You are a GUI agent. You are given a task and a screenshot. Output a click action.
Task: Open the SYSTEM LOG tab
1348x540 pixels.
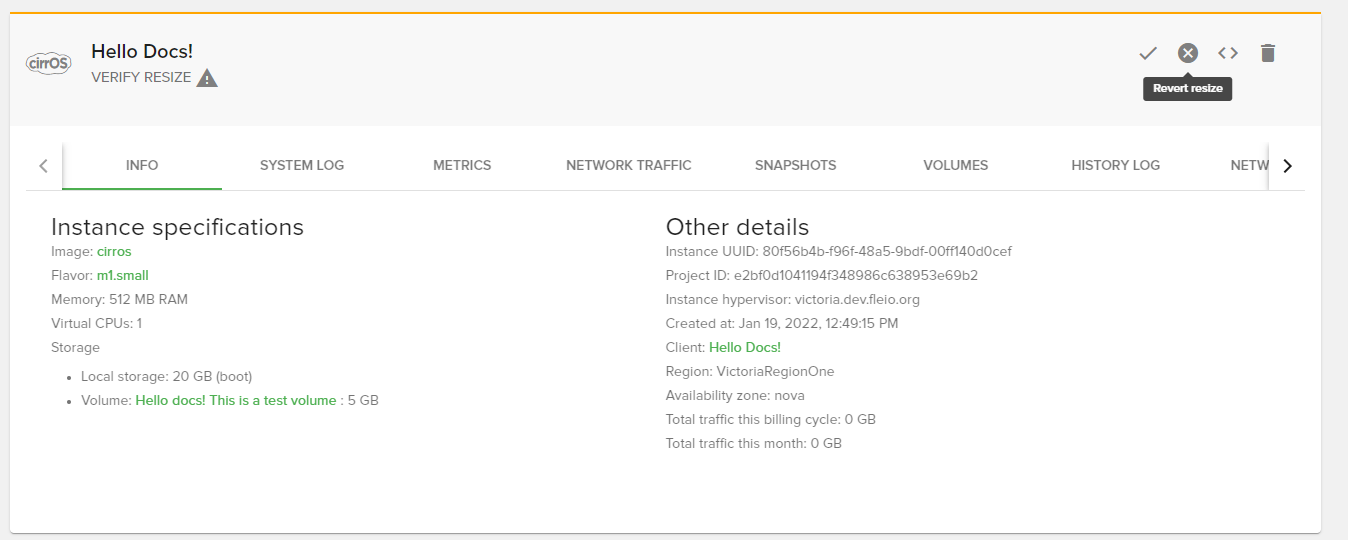[302, 165]
